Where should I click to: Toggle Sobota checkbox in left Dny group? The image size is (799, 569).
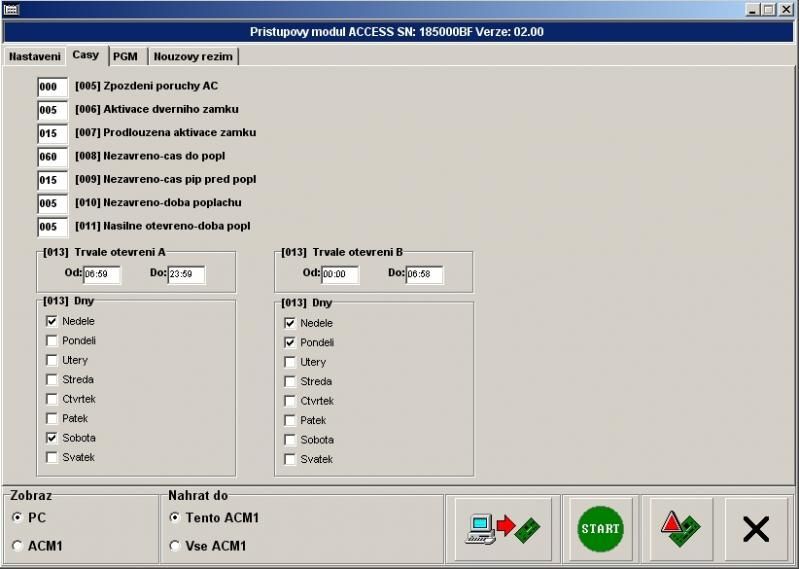[x=52, y=438]
